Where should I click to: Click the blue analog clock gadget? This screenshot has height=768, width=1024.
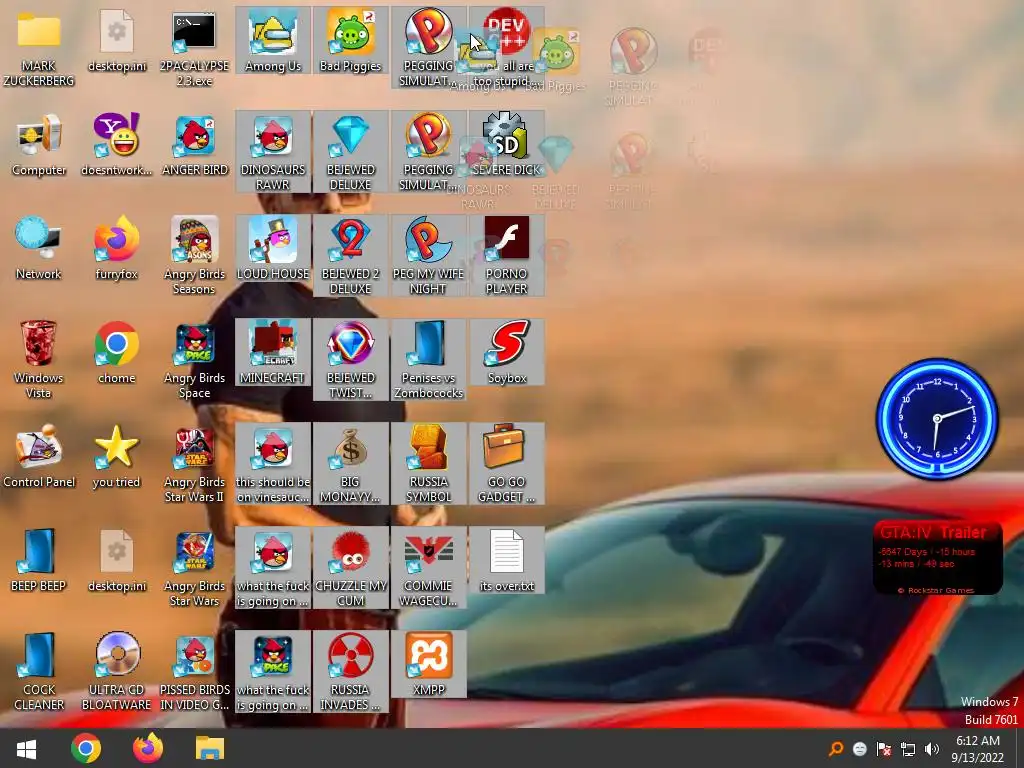pyautogui.click(x=937, y=418)
